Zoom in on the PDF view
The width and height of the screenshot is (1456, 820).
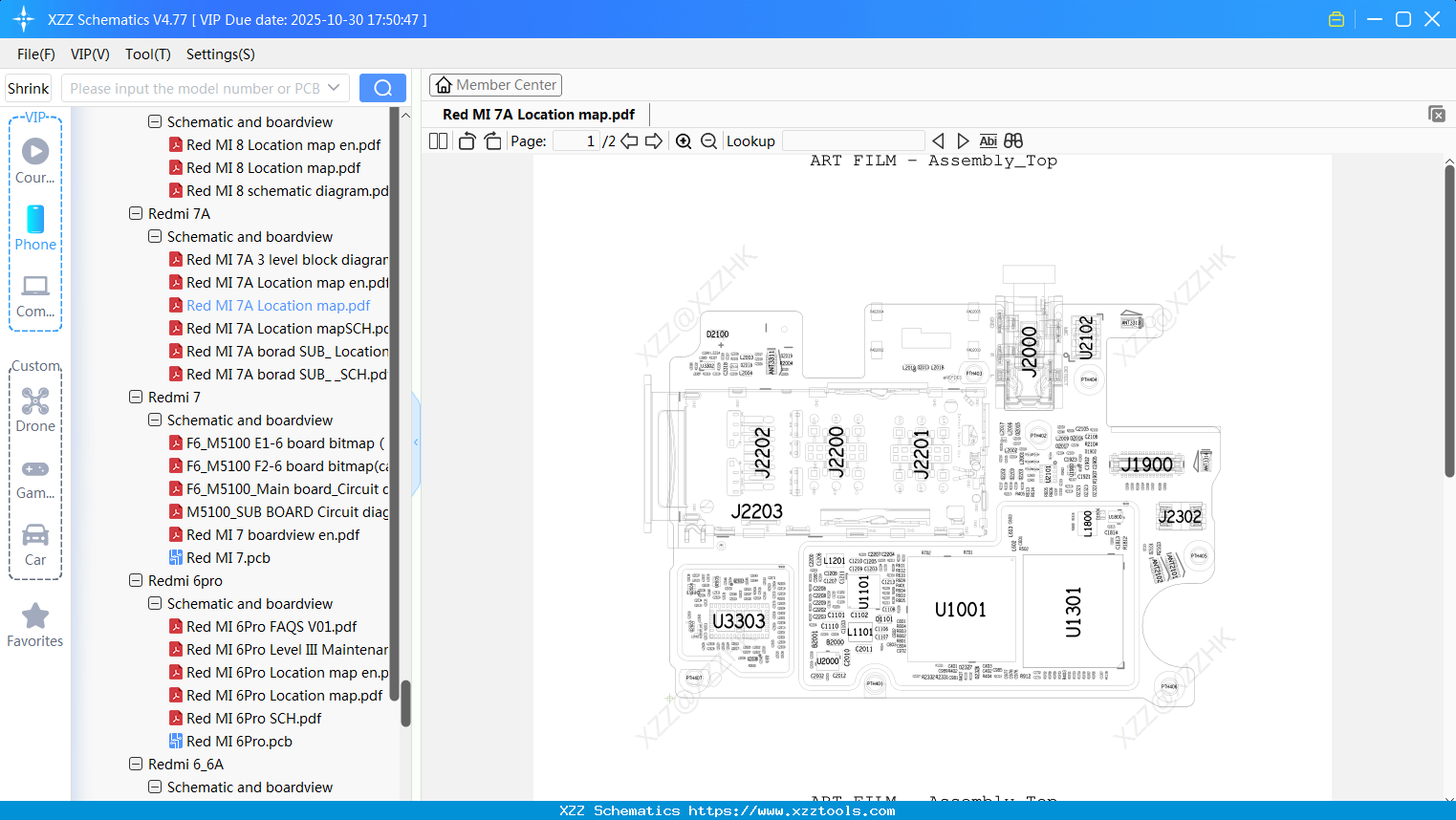(684, 140)
